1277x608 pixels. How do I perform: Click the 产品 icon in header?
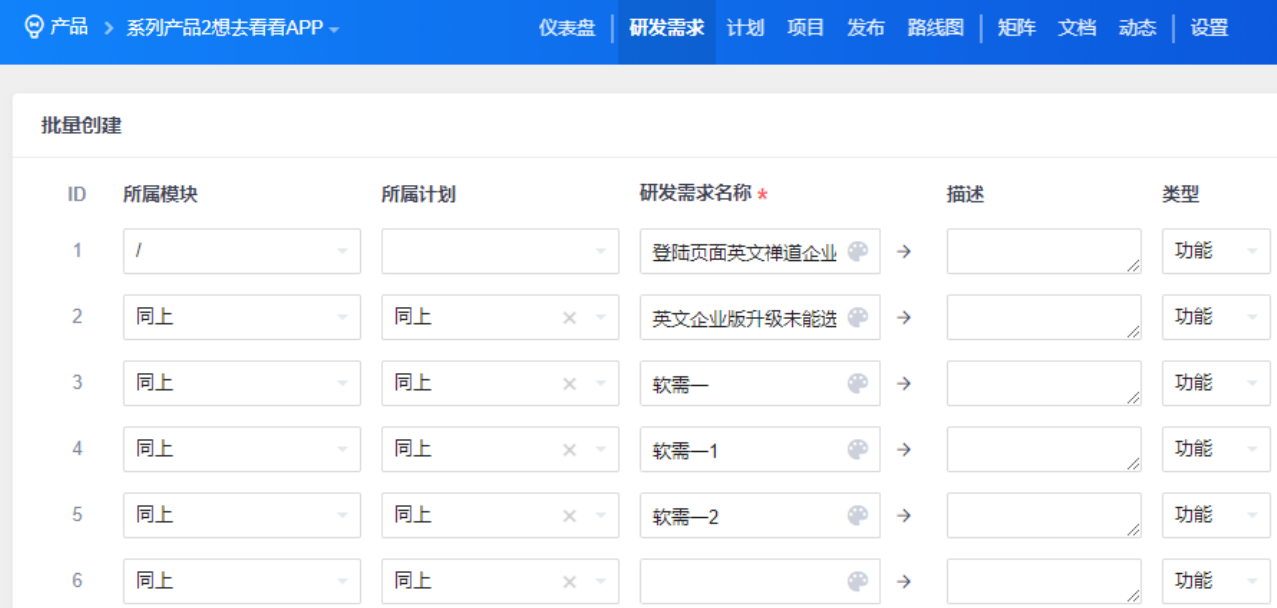[x=34, y=27]
